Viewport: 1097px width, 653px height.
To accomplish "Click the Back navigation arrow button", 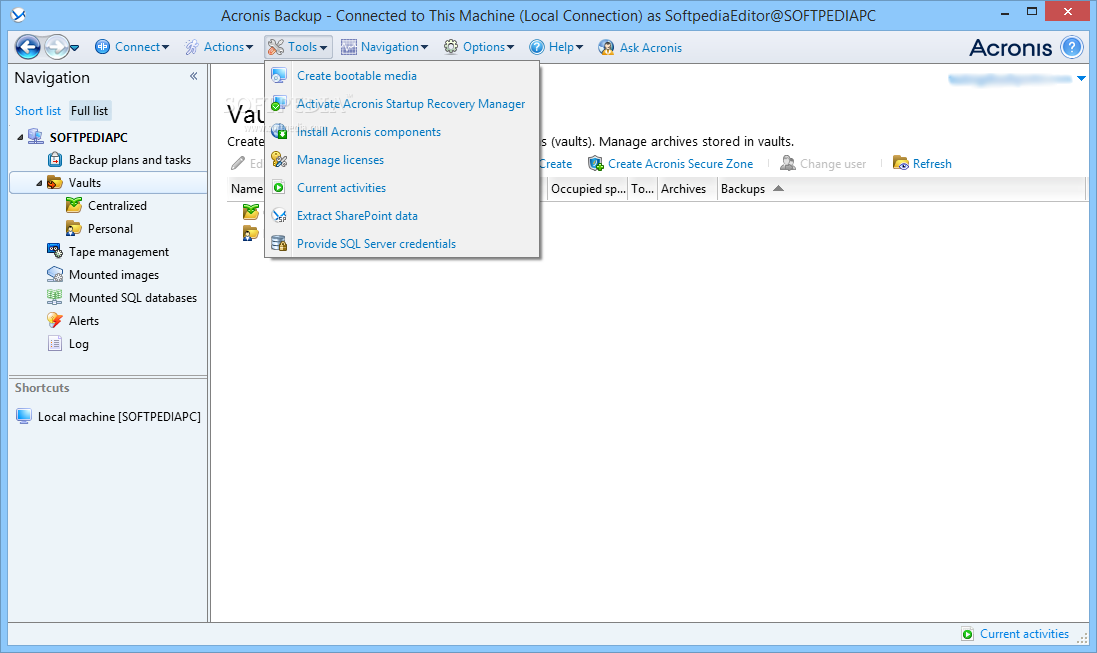I will [x=28, y=48].
